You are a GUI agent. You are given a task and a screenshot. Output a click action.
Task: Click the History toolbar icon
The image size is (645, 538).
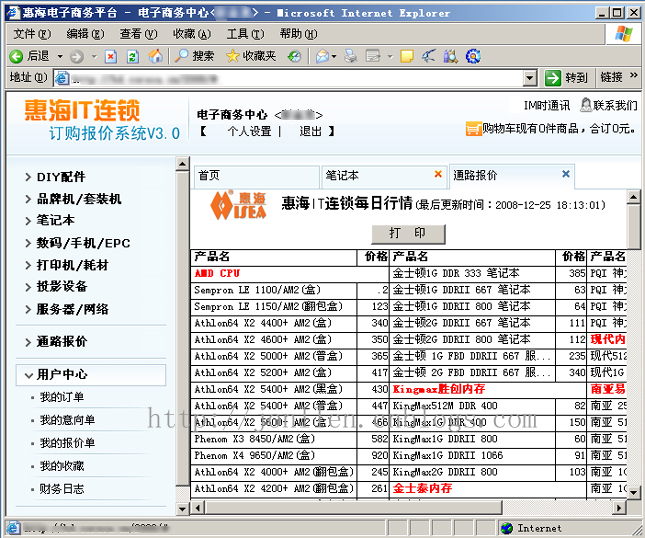294,56
